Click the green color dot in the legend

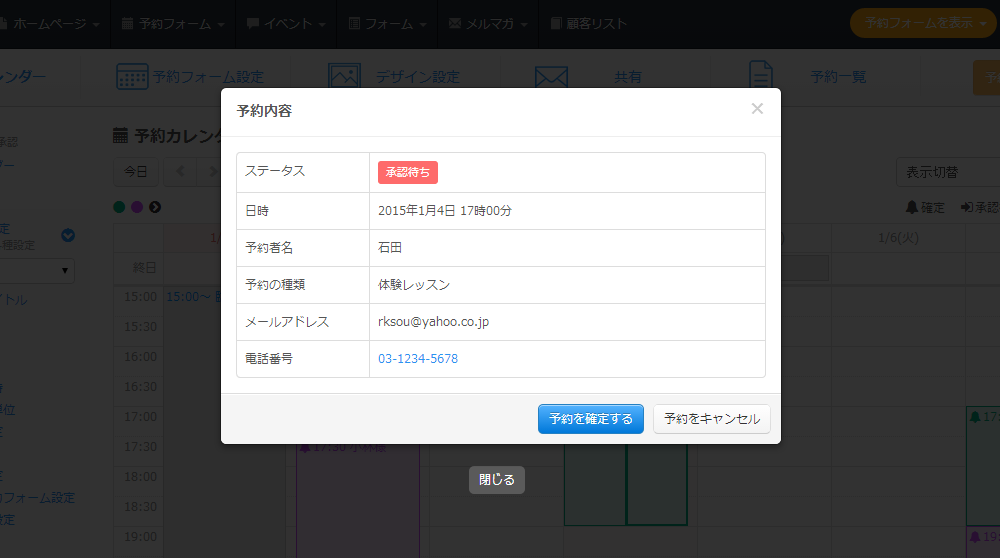click(x=120, y=207)
